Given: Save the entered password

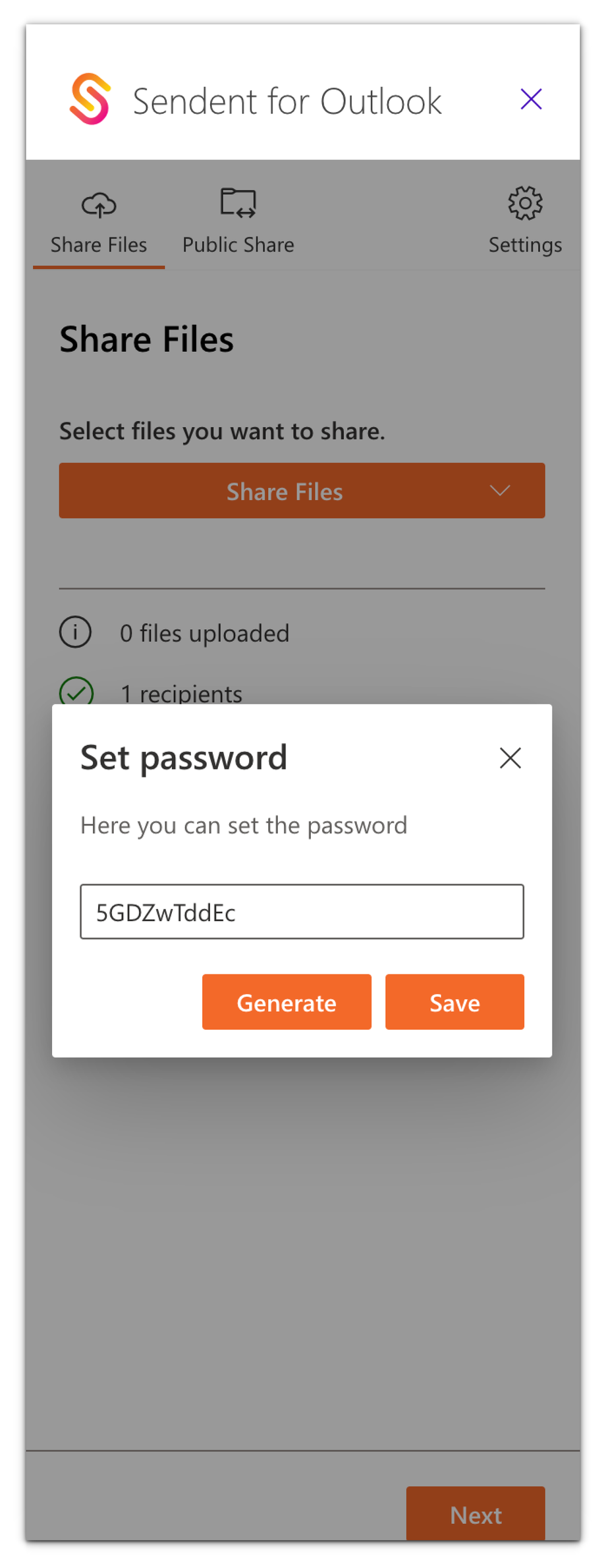Looking at the screenshot, I should coord(454,1002).
